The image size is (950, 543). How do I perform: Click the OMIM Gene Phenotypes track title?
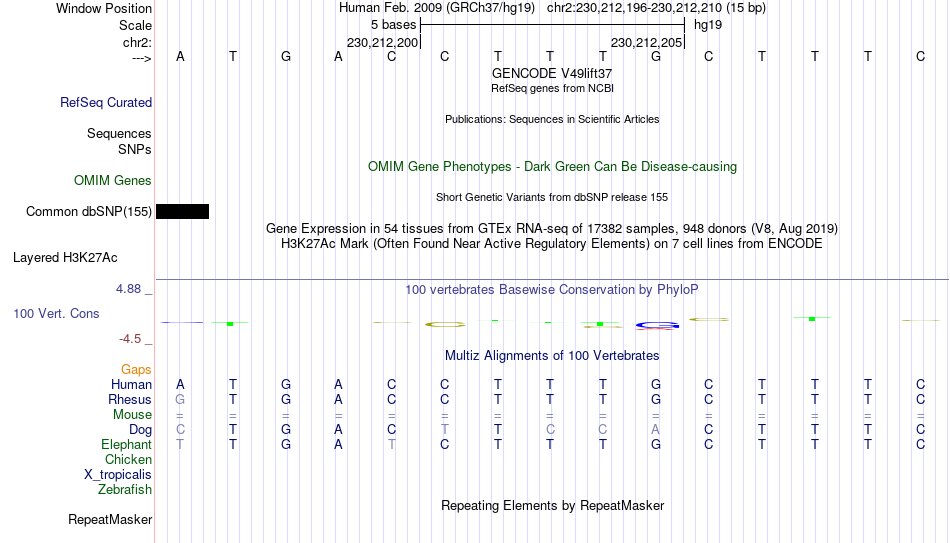tap(552, 167)
